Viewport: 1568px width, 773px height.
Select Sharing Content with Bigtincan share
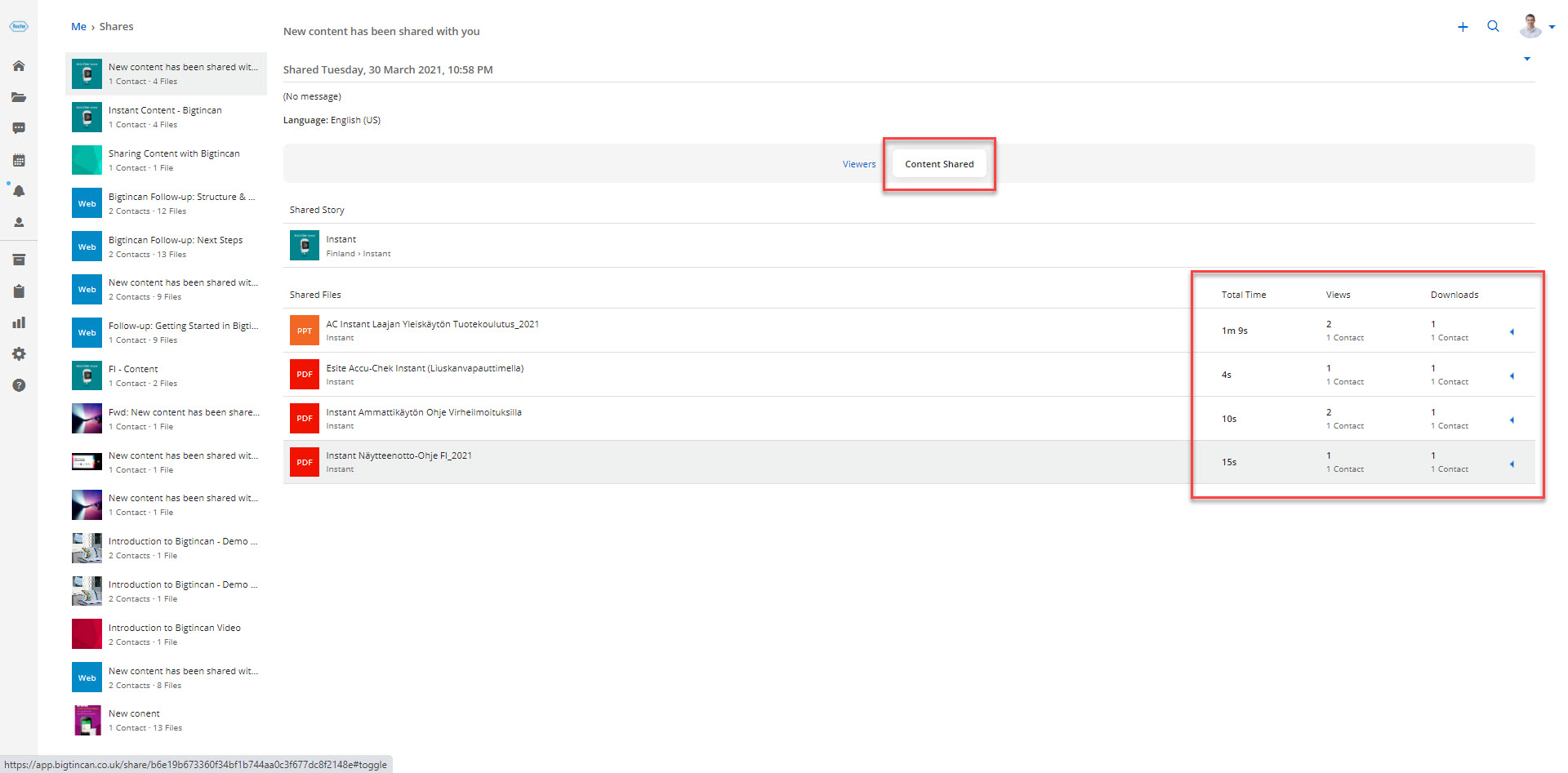(166, 160)
